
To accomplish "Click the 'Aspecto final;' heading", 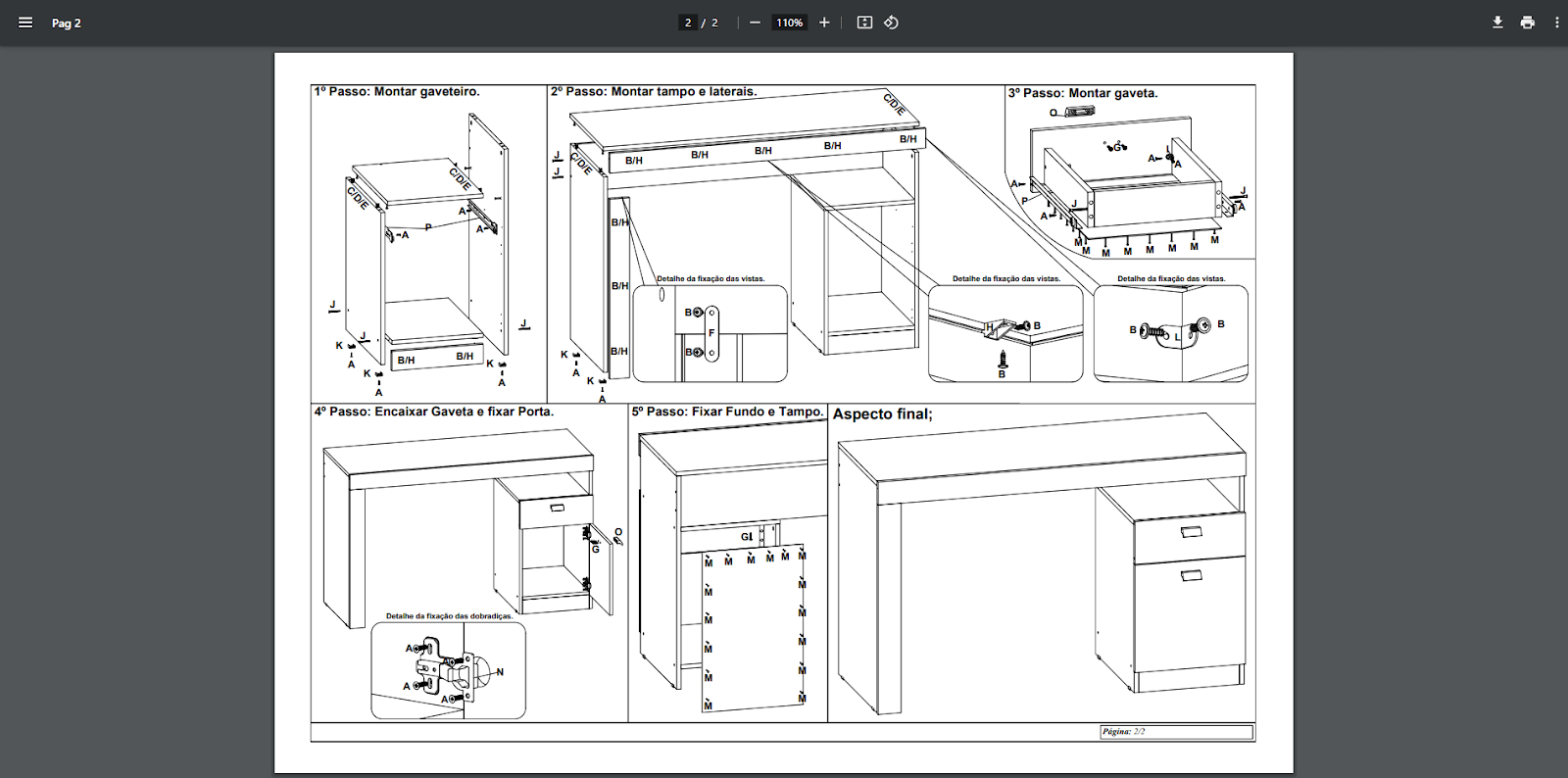I will click(x=883, y=414).
